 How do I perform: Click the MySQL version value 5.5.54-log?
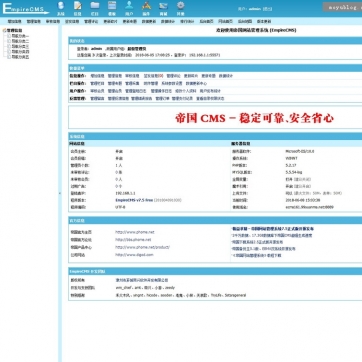(294, 172)
